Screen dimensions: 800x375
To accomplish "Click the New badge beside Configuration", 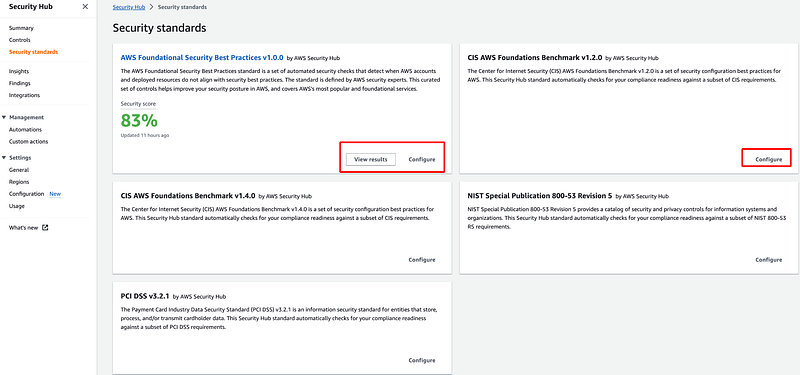I will (x=55, y=194).
